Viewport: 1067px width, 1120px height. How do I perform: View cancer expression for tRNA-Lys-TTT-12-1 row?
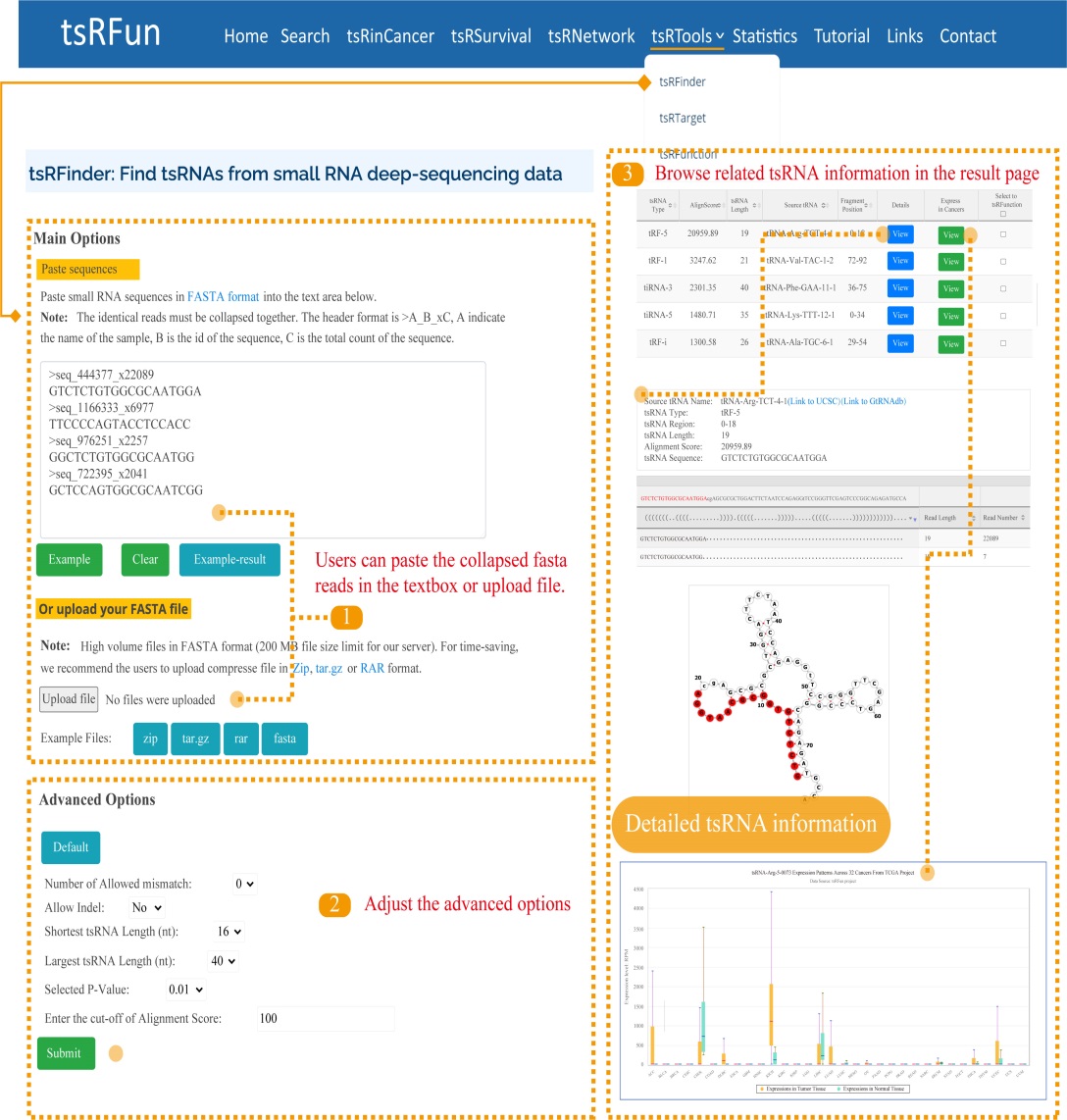[950, 317]
